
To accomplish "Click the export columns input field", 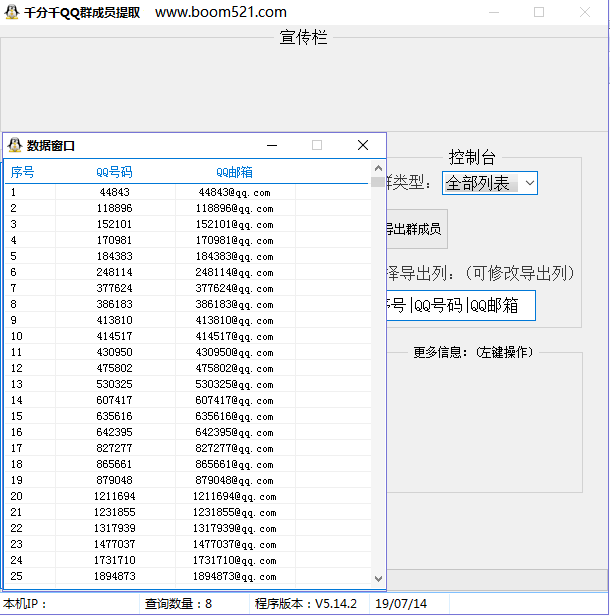I will (x=460, y=306).
